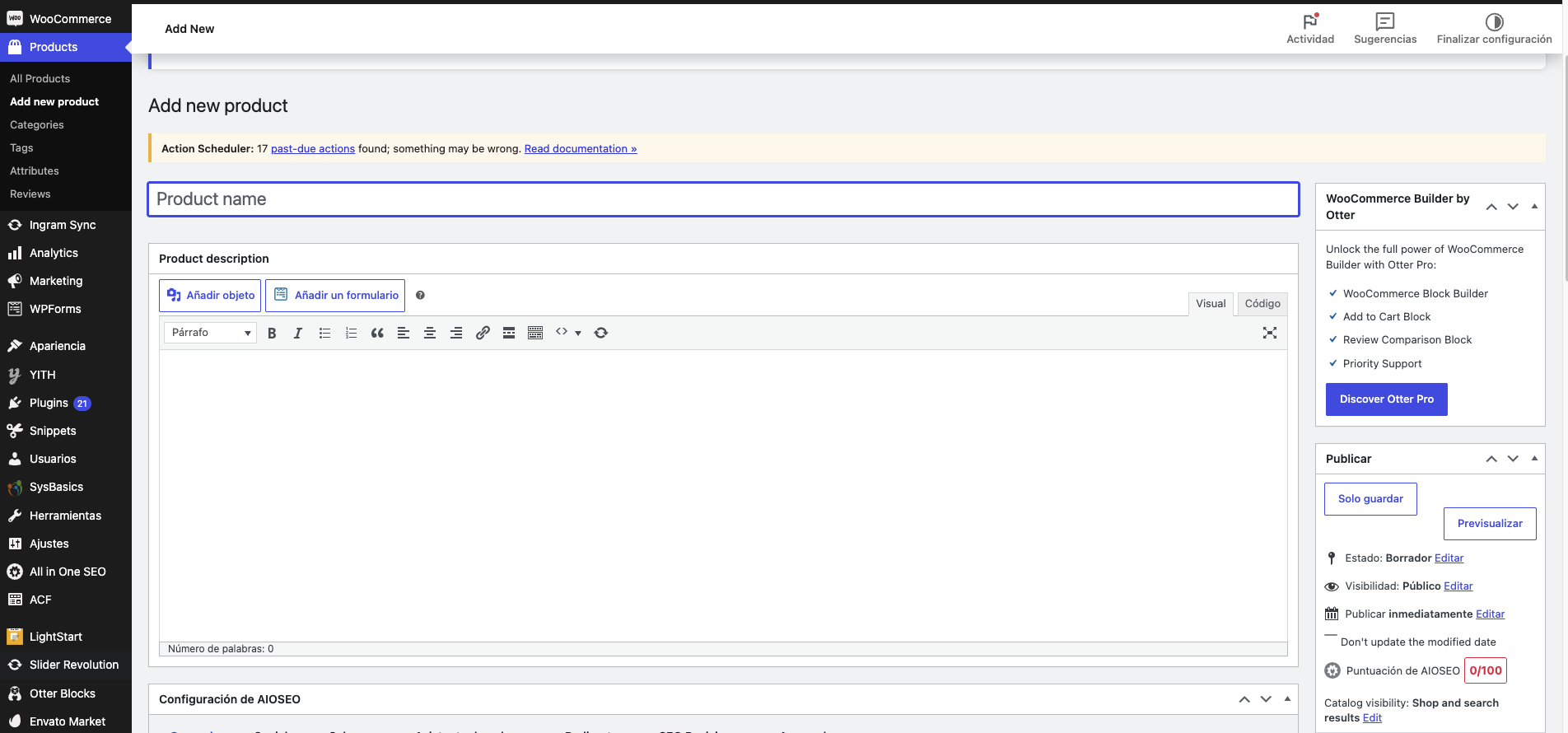This screenshot has width=1568, height=733.
Task: Collapse Configuración de AIOSEO panel
Action: point(1287,698)
